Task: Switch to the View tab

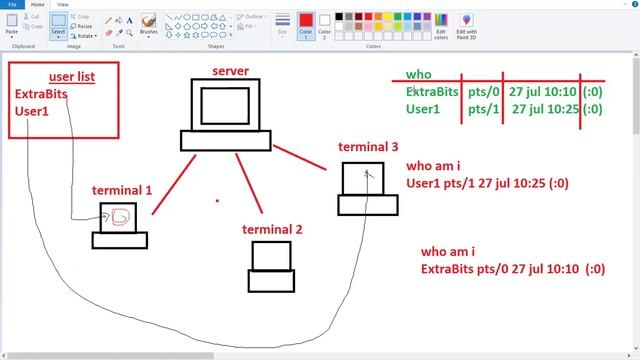Action: click(62, 4)
